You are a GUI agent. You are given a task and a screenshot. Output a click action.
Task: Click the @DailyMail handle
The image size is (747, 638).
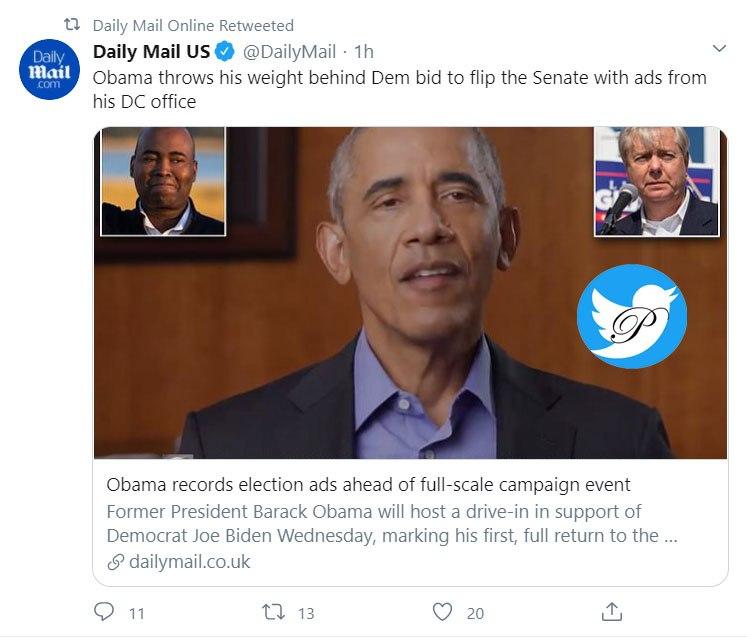coord(287,52)
